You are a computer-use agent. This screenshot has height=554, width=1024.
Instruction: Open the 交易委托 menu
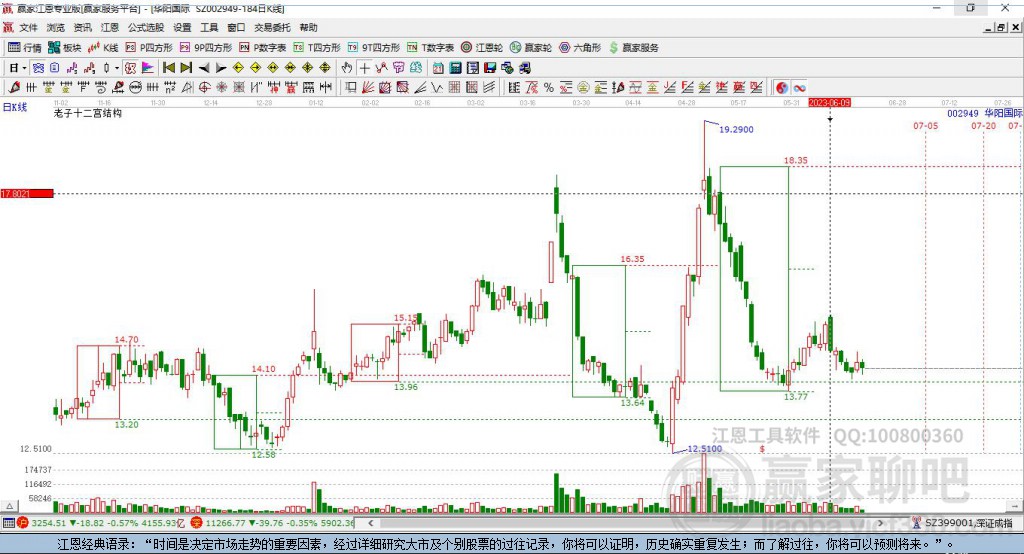pyautogui.click(x=272, y=27)
